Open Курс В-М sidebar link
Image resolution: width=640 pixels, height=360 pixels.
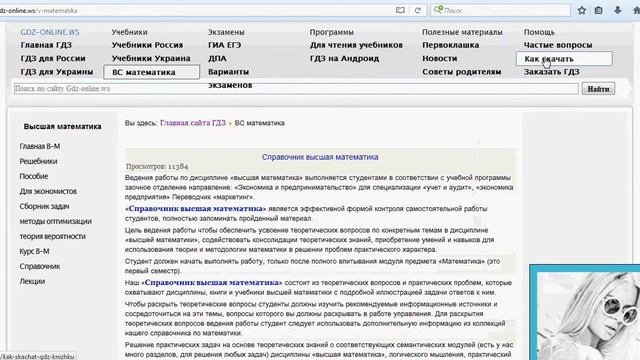point(34,251)
